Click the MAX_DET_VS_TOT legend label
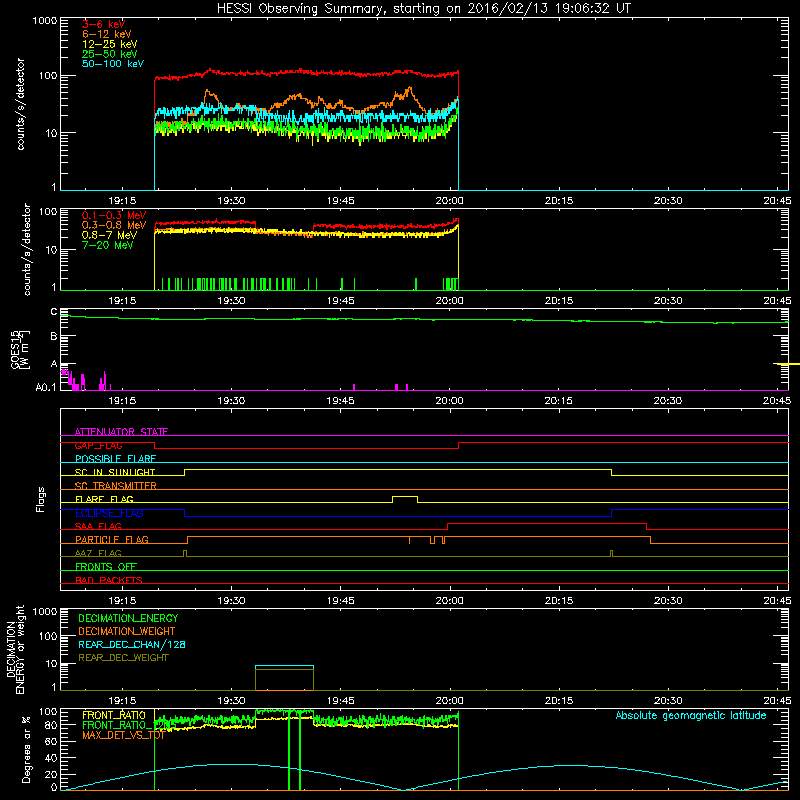Viewport: 800px width, 800px height. [123, 735]
